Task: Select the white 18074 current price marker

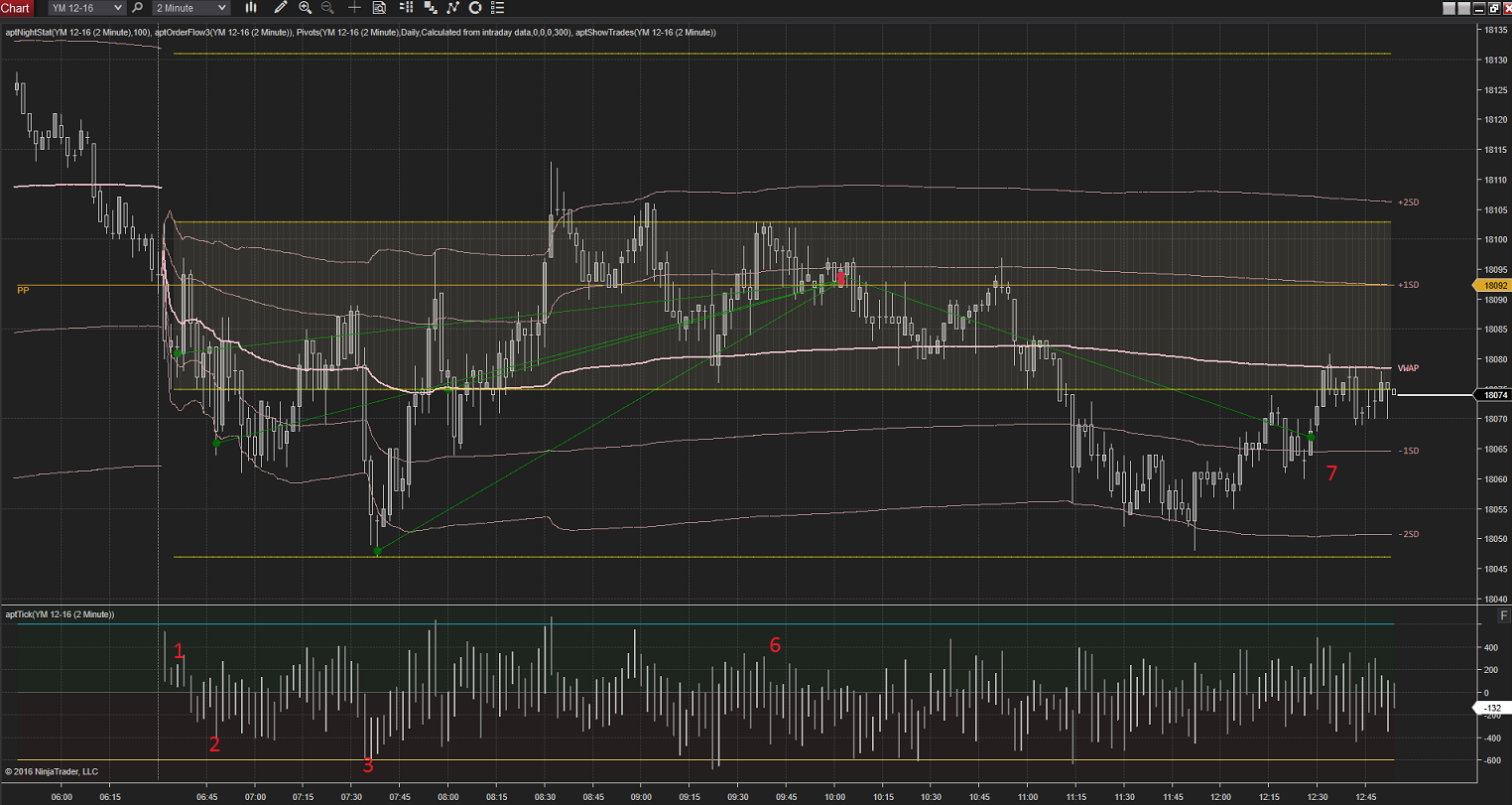Action: (1493, 395)
